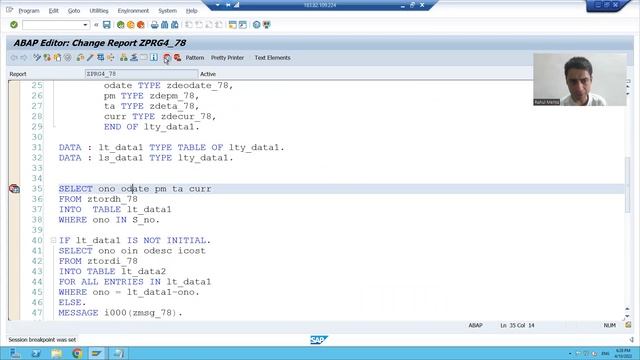640x360 pixels.
Task: Open the Utilities menu
Action: (99, 11)
